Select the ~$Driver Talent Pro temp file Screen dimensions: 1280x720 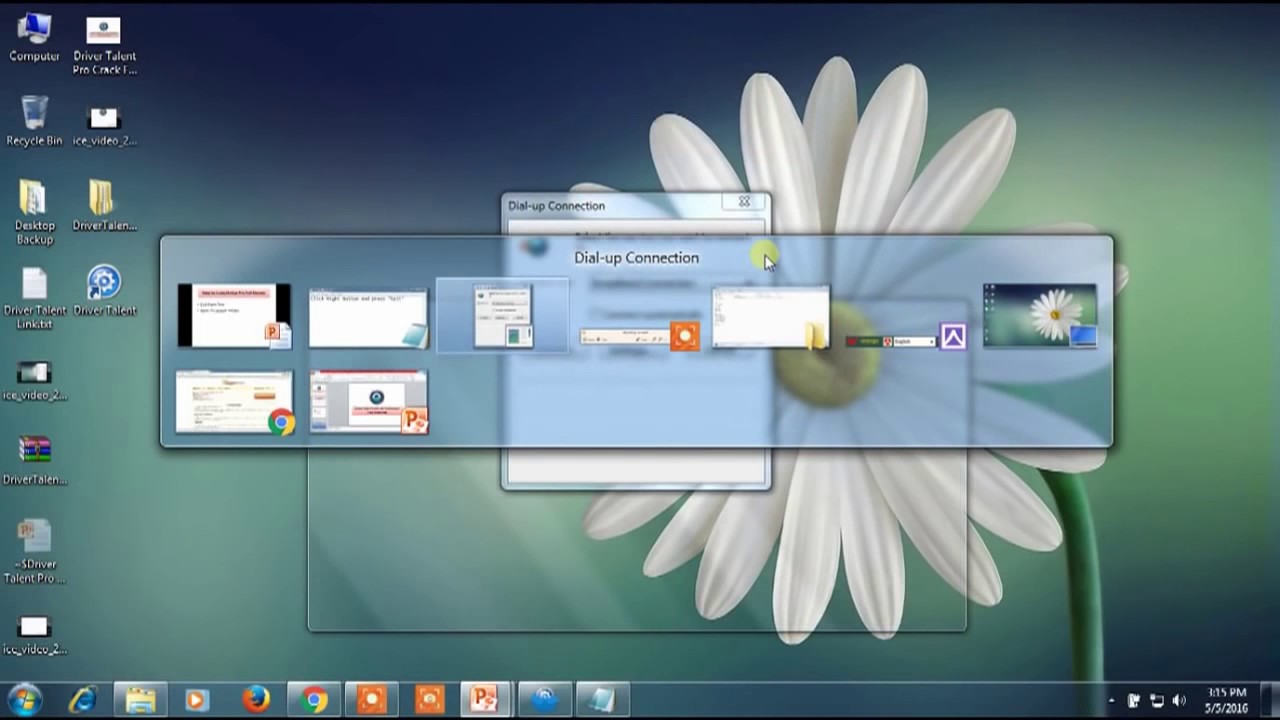[x=34, y=551]
